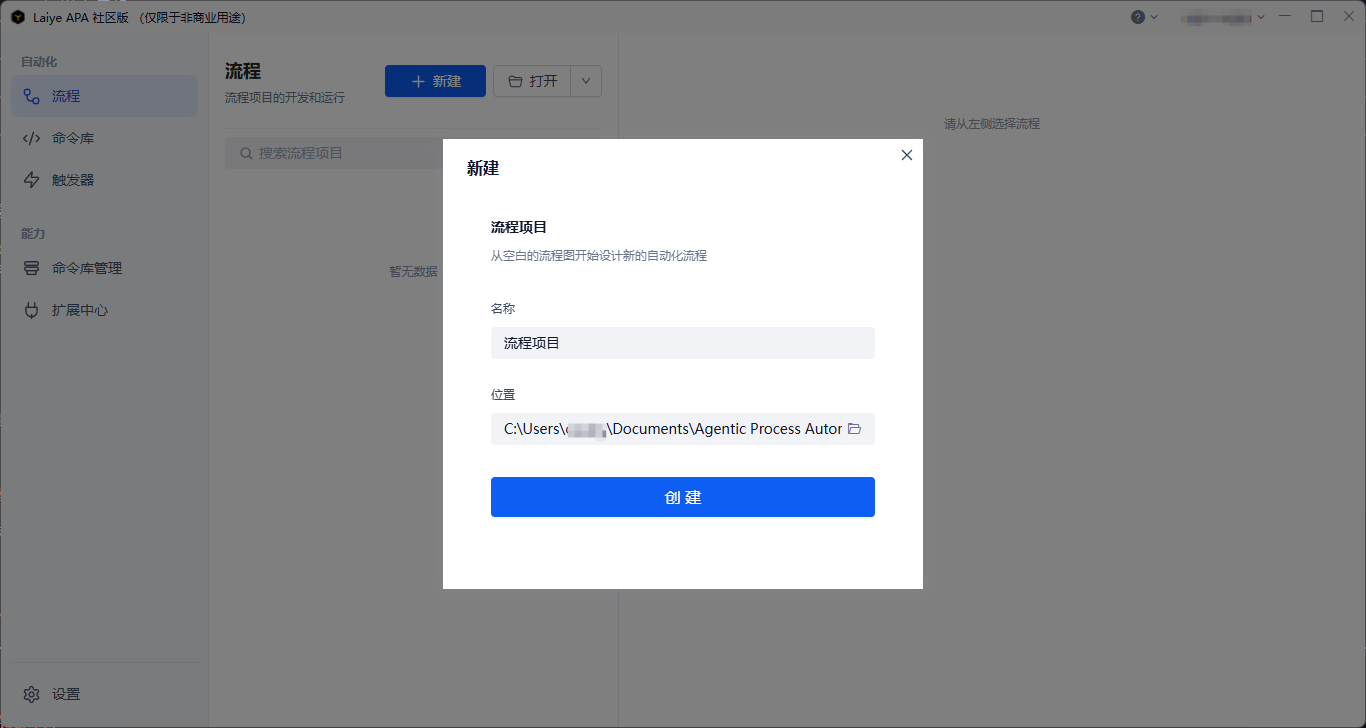Click the 请从左侧选择流程 hint text
Image resolution: width=1366 pixels, height=728 pixels.
click(x=992, y=124)
